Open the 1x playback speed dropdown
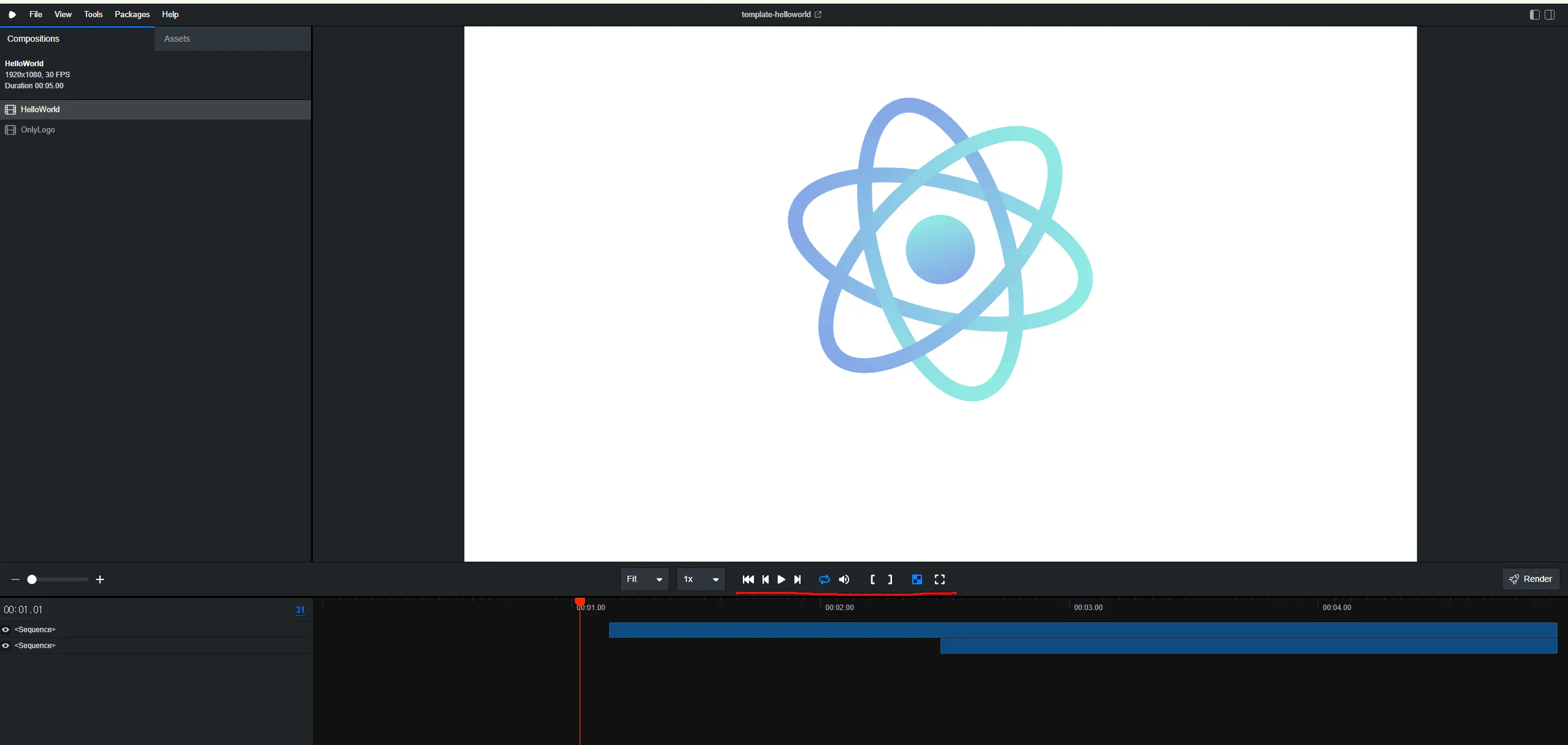1568x745 pixels. (701, 579)
